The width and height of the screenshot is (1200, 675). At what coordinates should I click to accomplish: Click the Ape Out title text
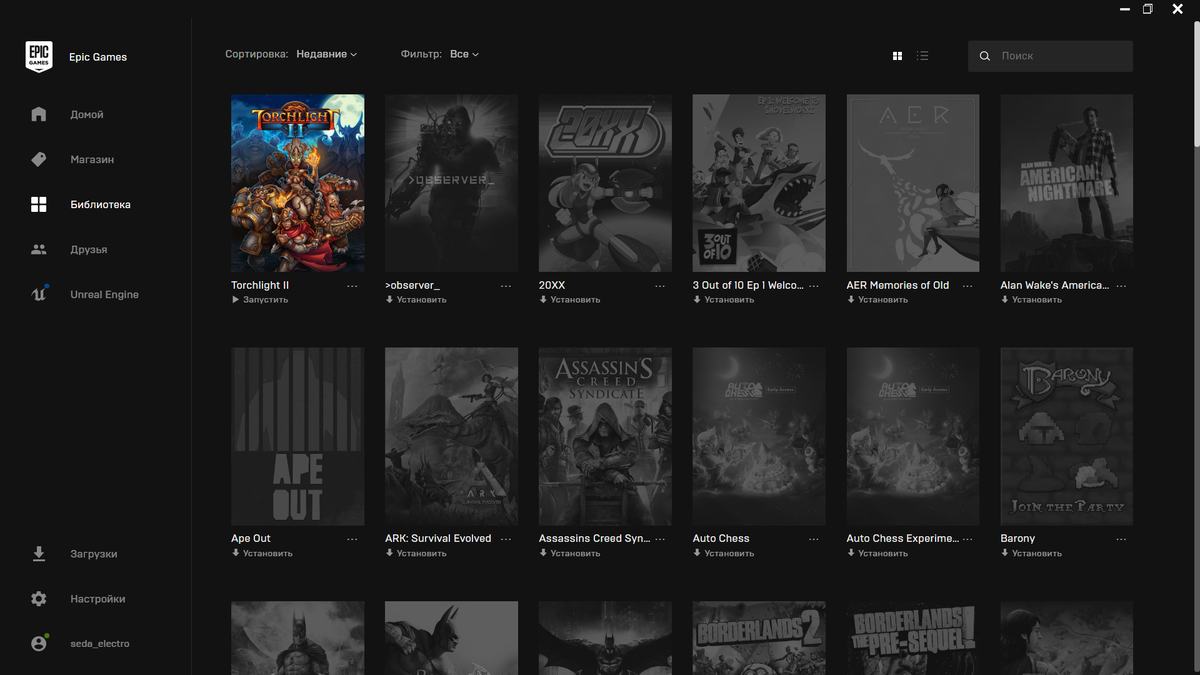251,538
